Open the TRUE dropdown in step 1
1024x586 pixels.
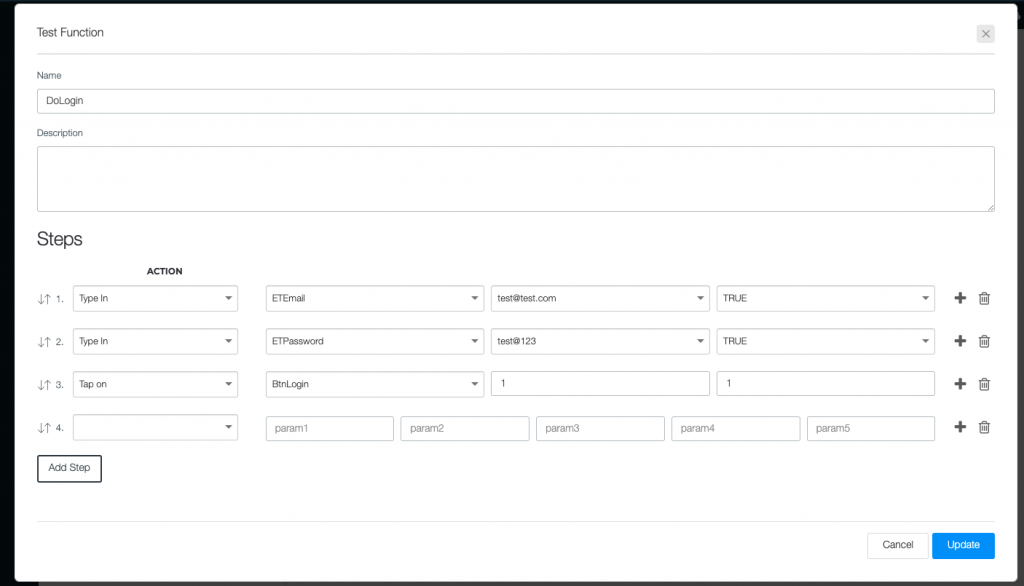(825, 299)
